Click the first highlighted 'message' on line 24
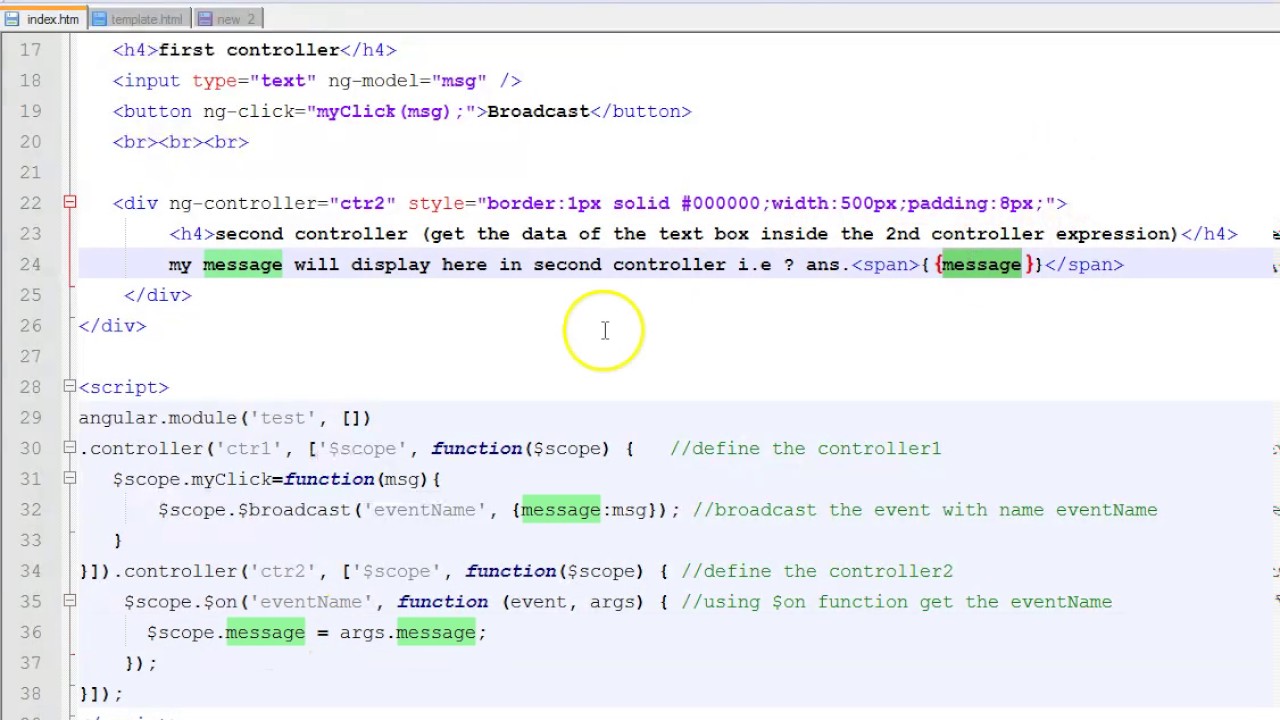The height and width of the screenshot is (720, 1280). tap(242, 265)
